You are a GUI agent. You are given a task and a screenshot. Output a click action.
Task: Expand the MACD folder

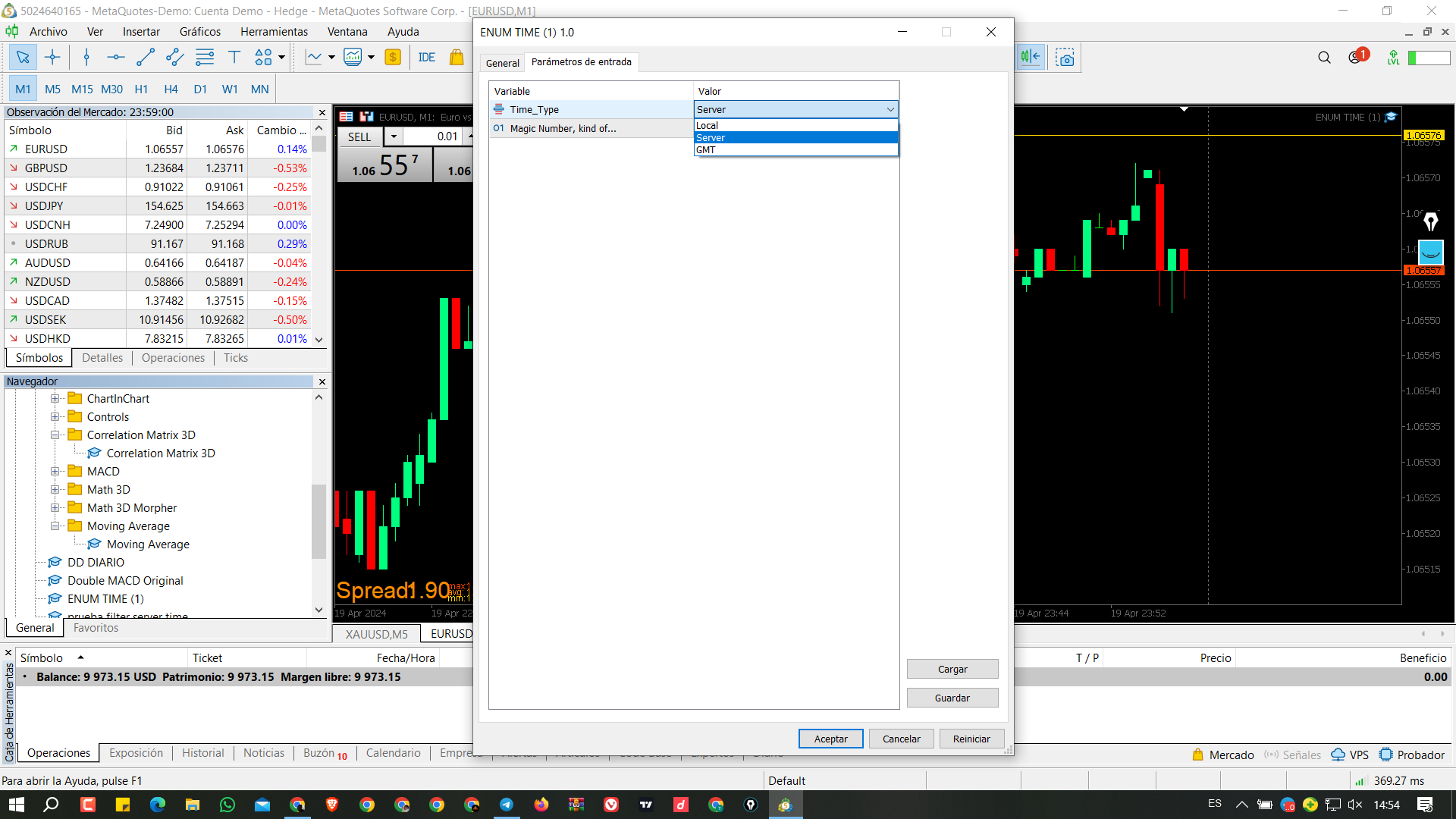pyautogui.click(x=55, y=471)
